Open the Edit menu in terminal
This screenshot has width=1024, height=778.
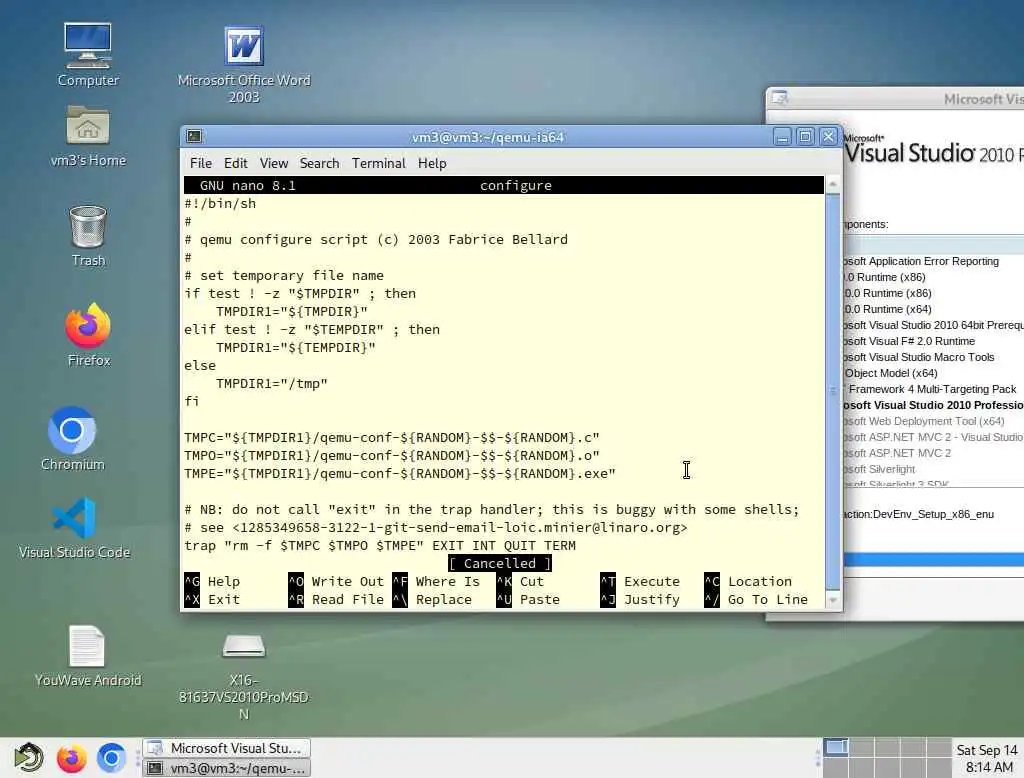pos(235,163)
